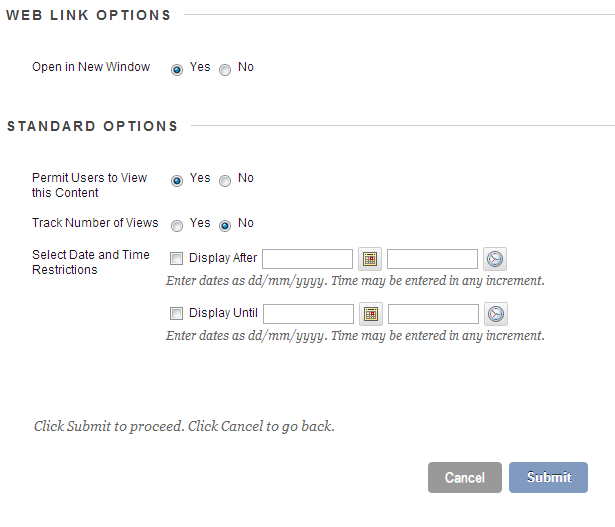Screen dimensions: 615x527
Task: Enable Yes for Track Number of Views
Action: pyautogui.click(x=177, y=225)
